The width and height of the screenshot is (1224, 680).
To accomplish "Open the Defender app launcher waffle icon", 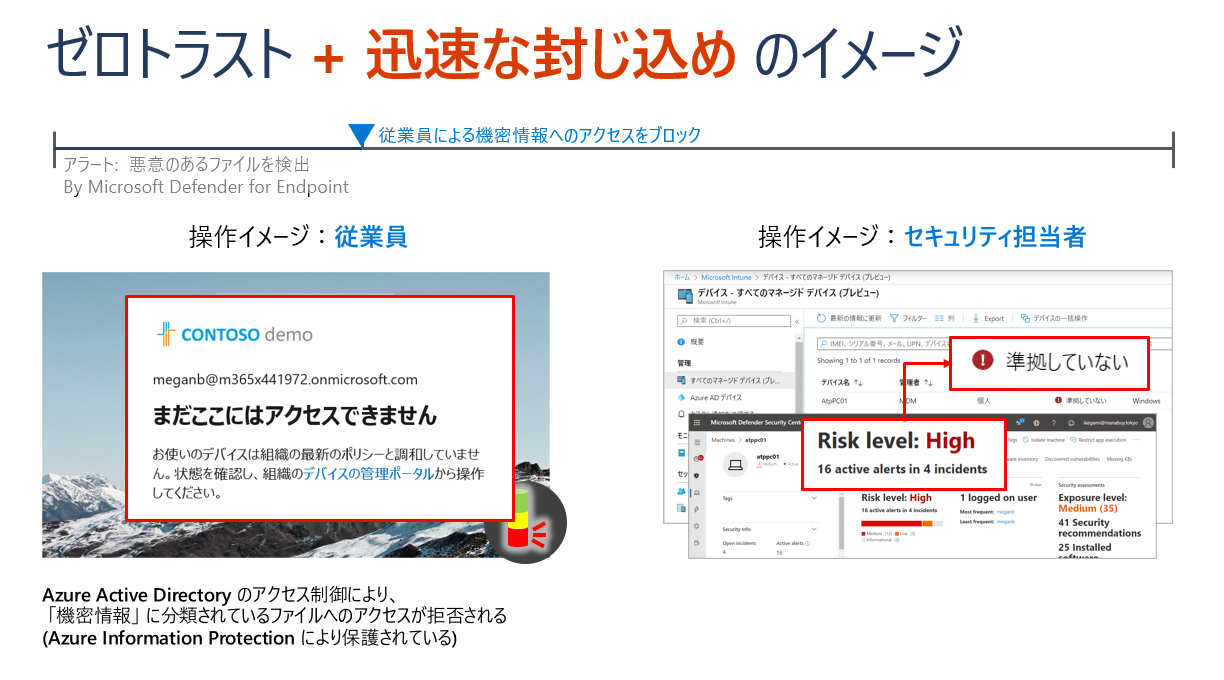I will [x=697, y=422].
